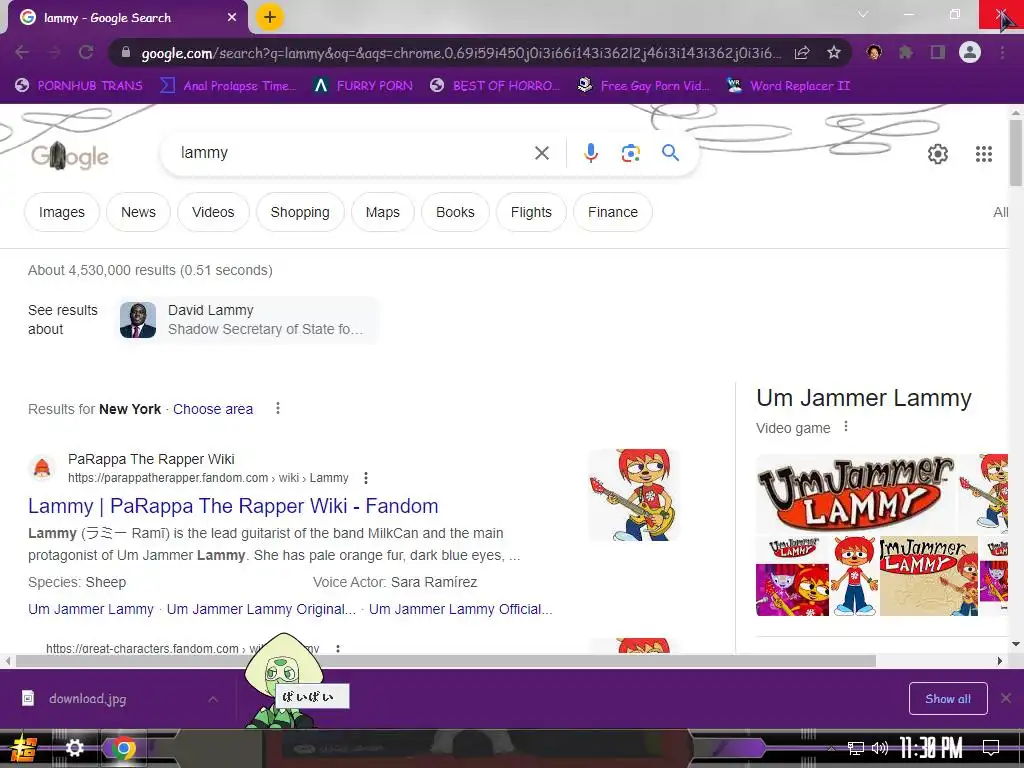Open 'Lammy | PaRappa The Rapper Wiki - Fandom' result

tap(233, 506)
